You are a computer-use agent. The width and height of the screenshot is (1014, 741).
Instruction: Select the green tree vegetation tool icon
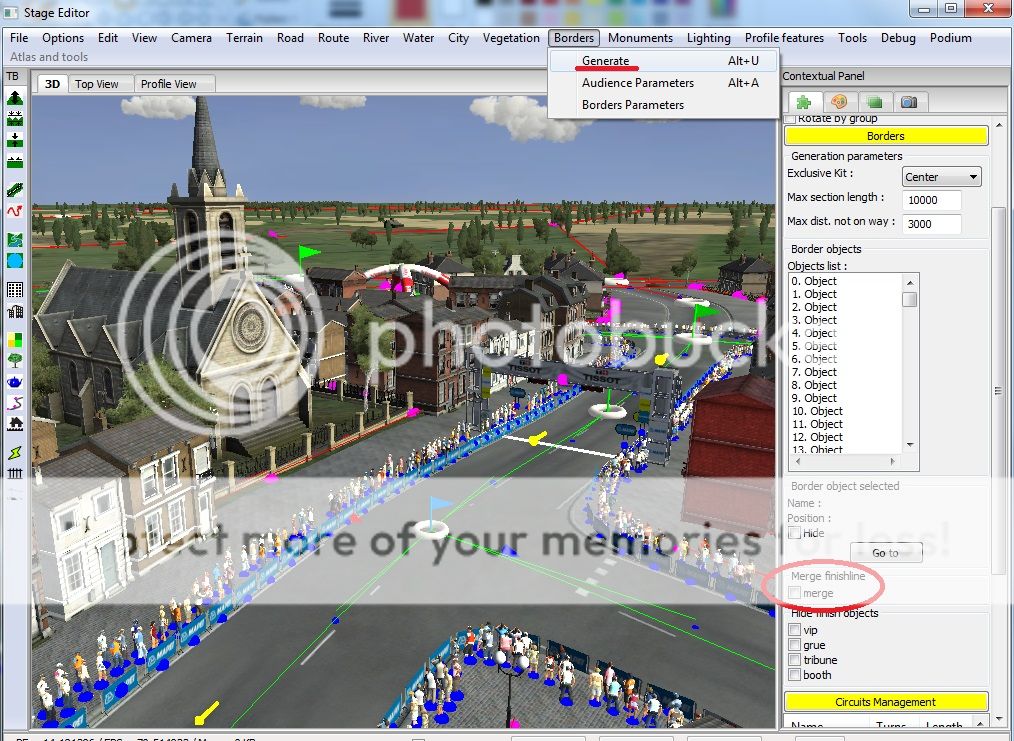click(15, 361)
